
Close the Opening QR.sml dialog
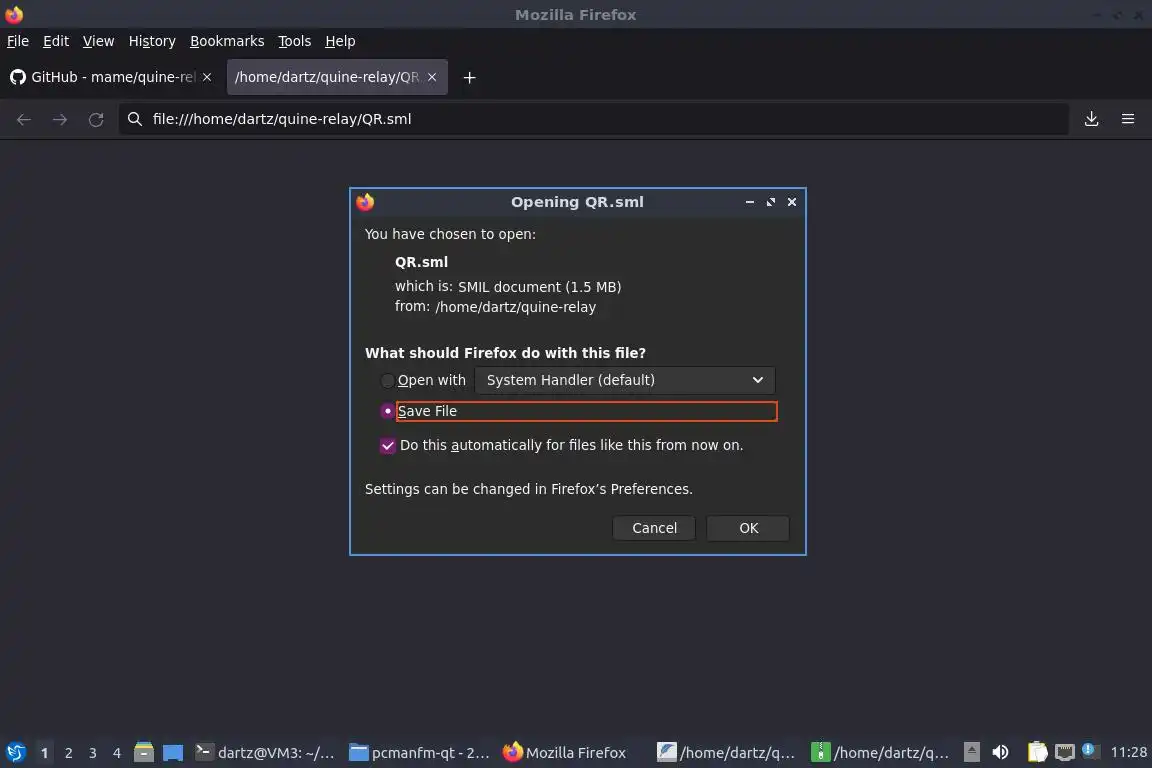tap(792, 202)
